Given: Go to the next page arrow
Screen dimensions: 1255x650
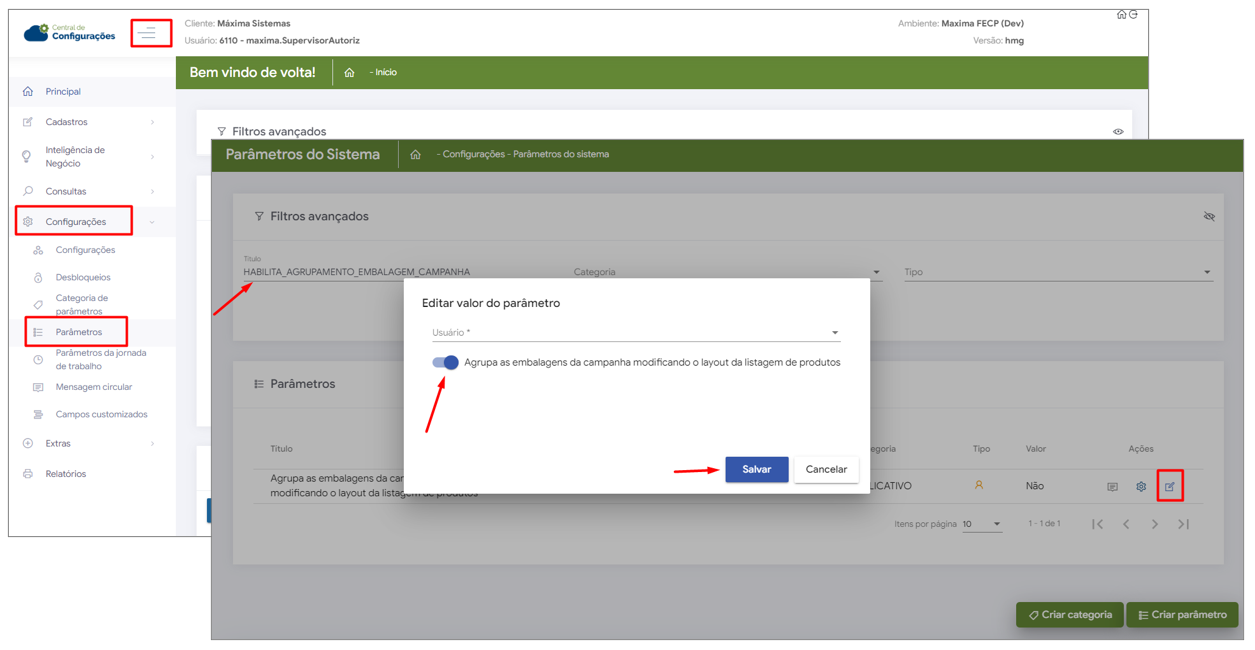Looking at the screenshot, I should [1155, 524].
